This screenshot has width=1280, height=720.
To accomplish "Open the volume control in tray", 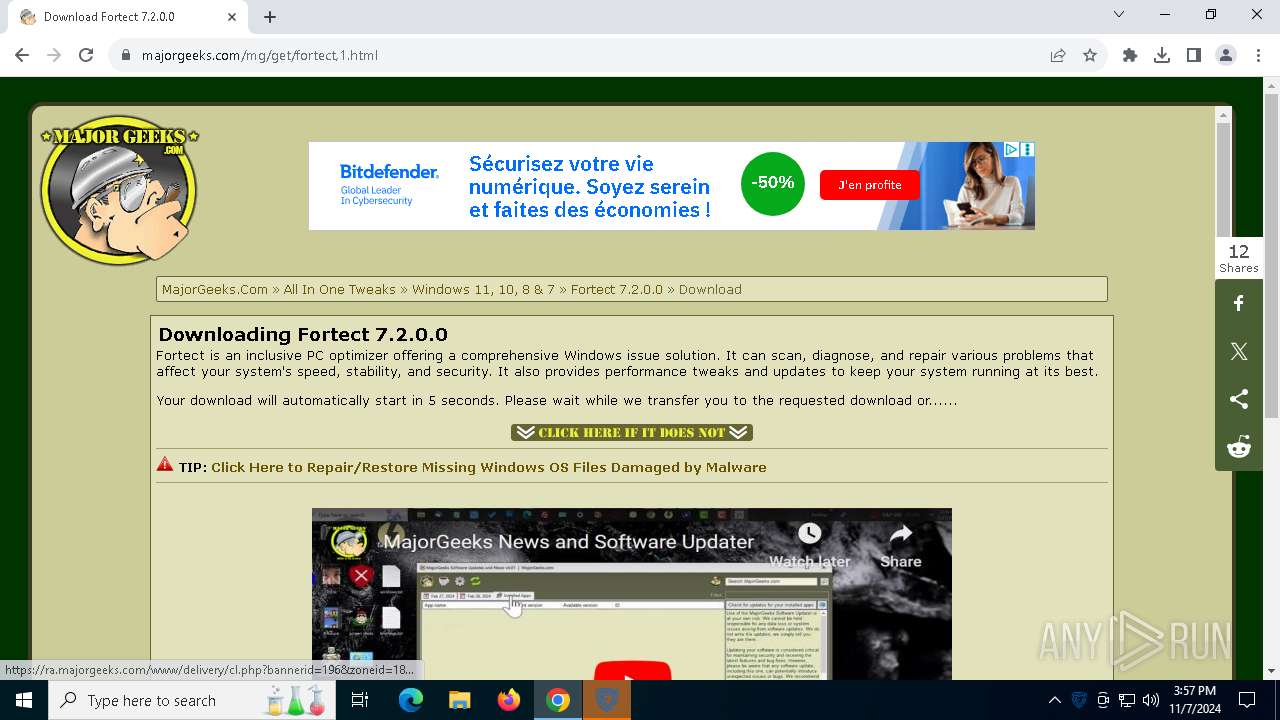I will click(1151, 700).
